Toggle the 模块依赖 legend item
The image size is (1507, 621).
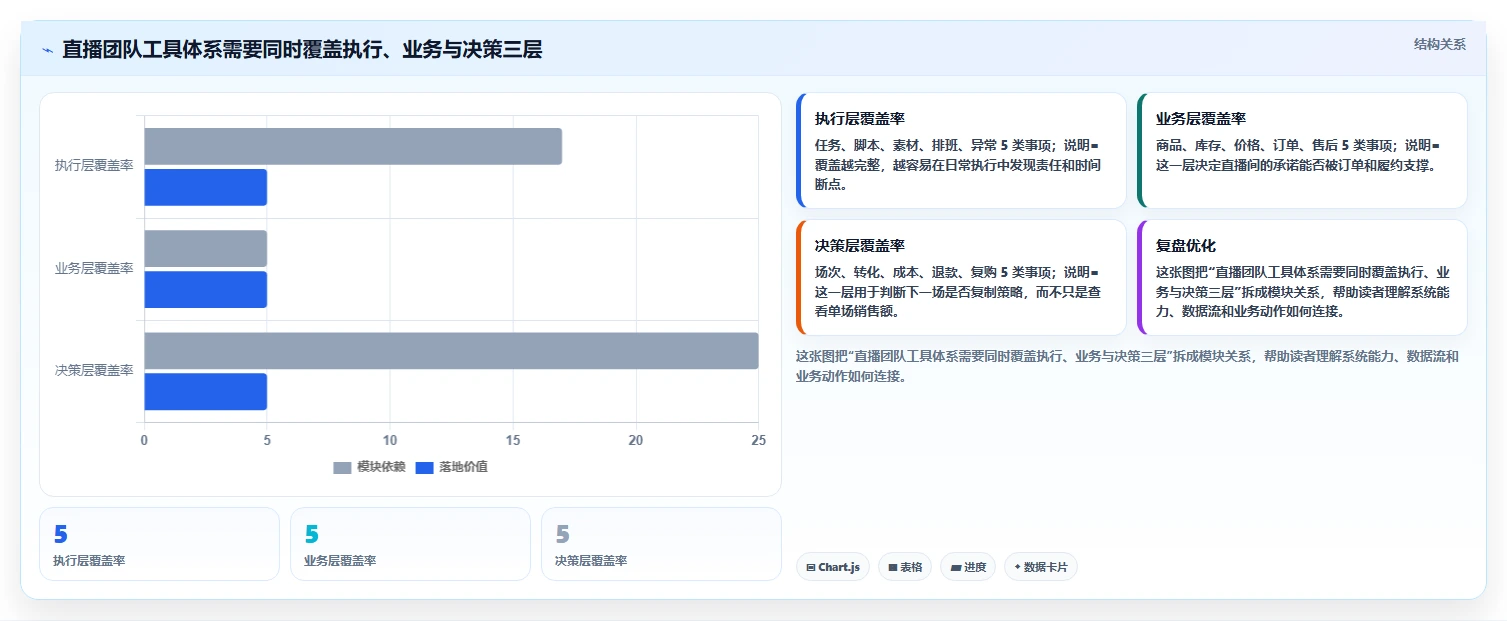369,467
